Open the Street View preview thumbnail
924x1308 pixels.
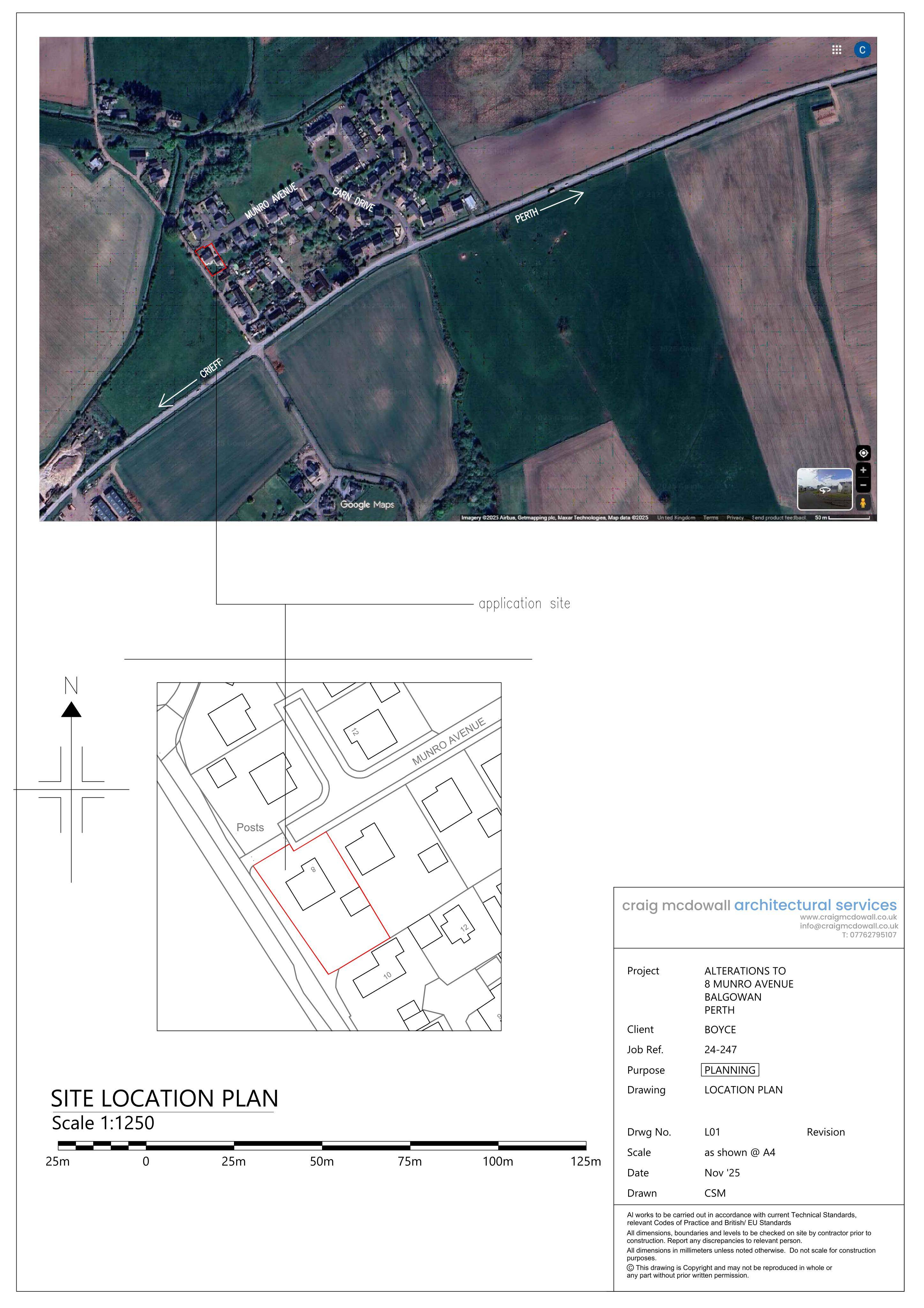coord(824,489)
